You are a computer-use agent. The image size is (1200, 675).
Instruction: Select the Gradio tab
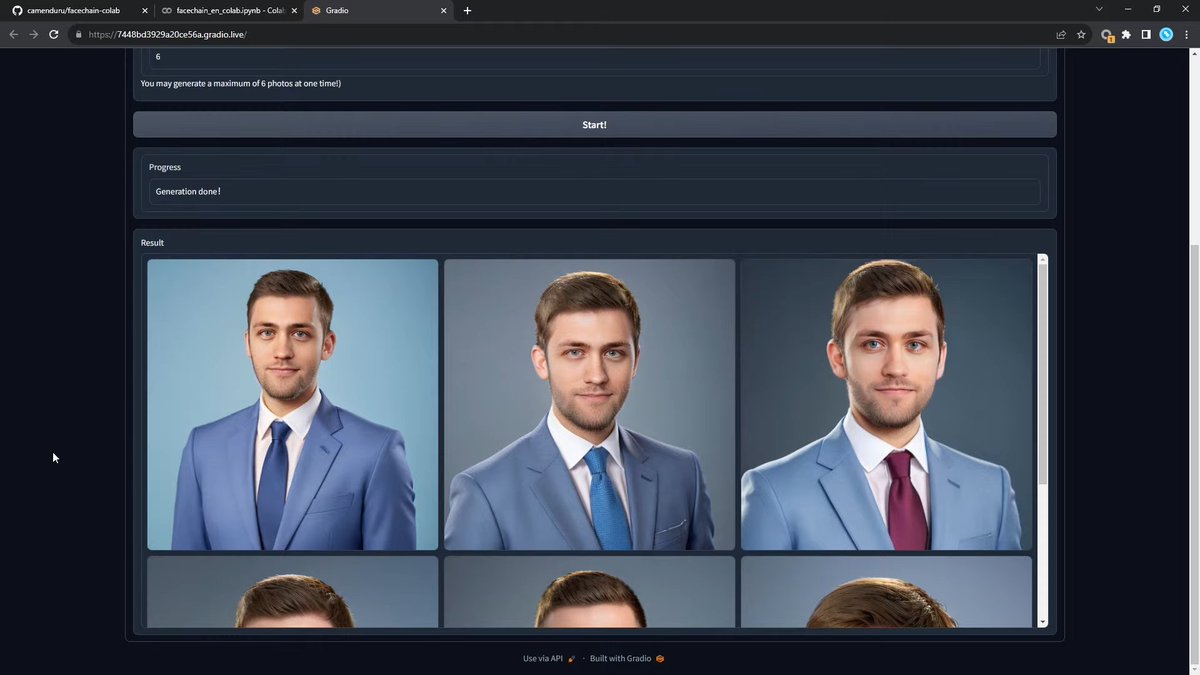pyautogui.click(x=379, y=10)
